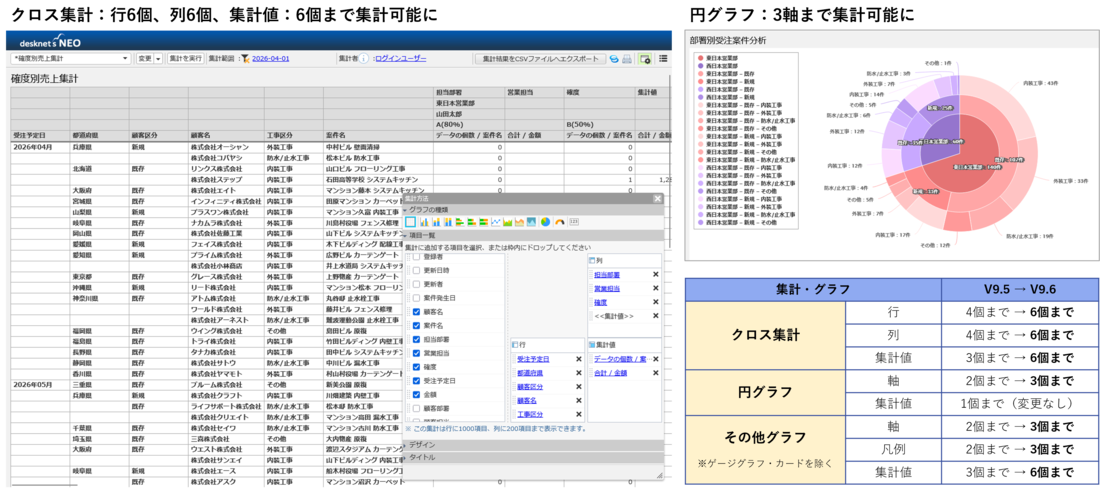
Task: Click 都道府県 link in the 行 box
Action: (x=530, y=373)
